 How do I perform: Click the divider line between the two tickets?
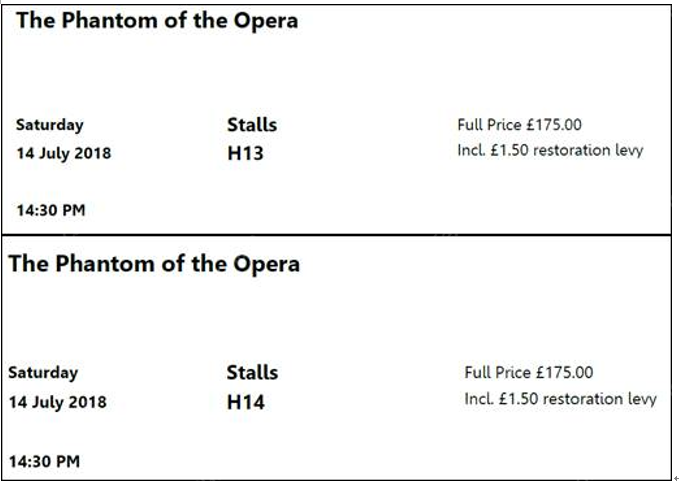[336, 235]
